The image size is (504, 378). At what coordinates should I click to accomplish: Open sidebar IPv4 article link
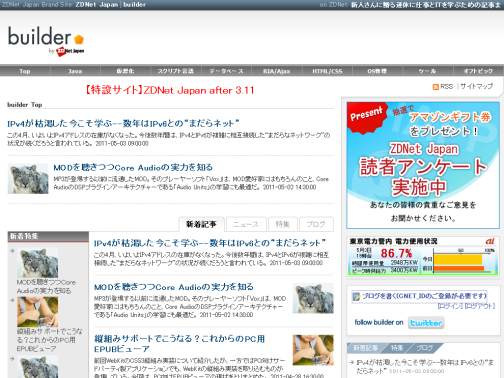(x=425, y=366)
